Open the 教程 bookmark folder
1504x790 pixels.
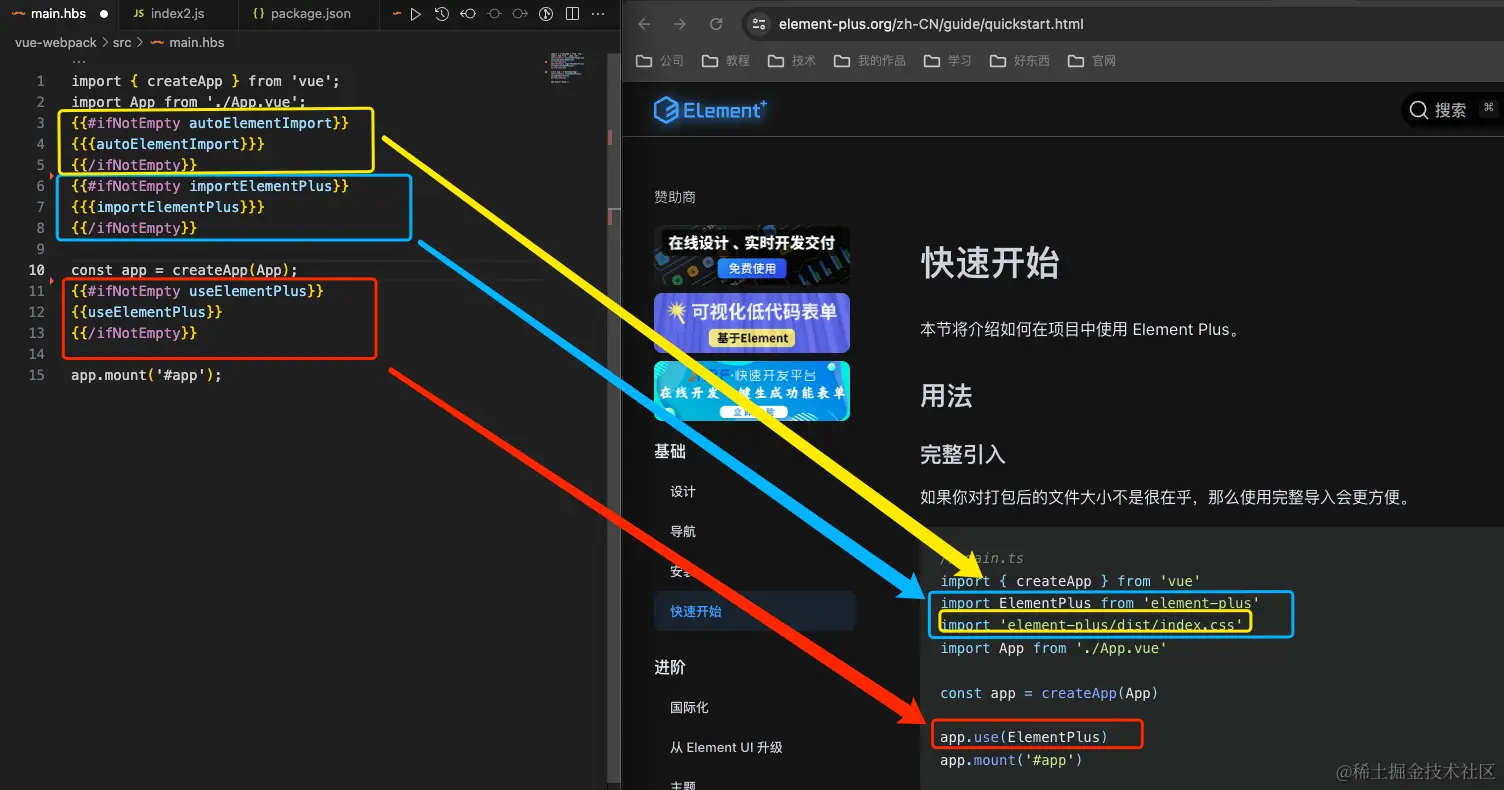coord(726,61)
